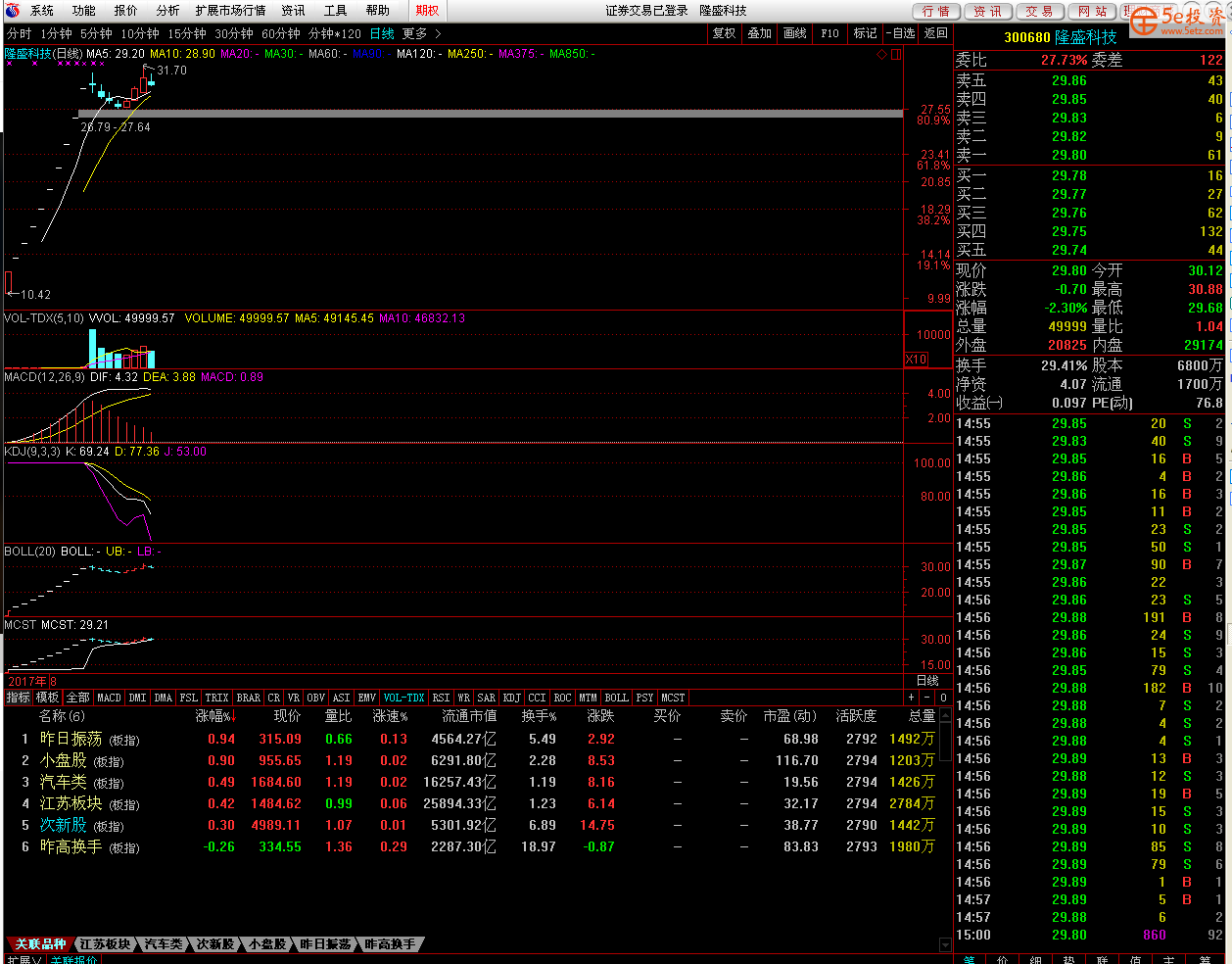1232x964 pixels.
Task: Click the red panel layout icon beside the diamond
Action: pos(895,55)
